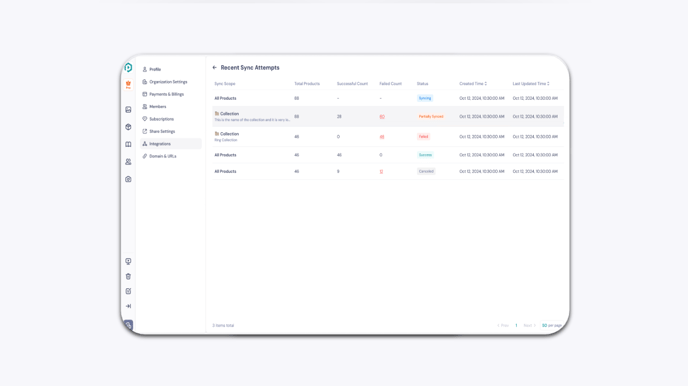The width and height of the screenshot is (688, 386).
Task: Open the camera icon in sidebar
Action: coord(128,179)
